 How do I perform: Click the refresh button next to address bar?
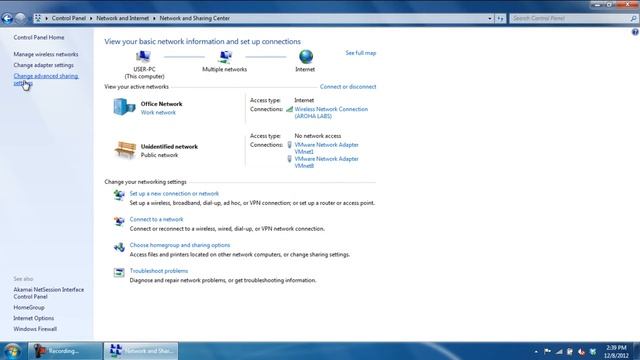tap(500, 18)
